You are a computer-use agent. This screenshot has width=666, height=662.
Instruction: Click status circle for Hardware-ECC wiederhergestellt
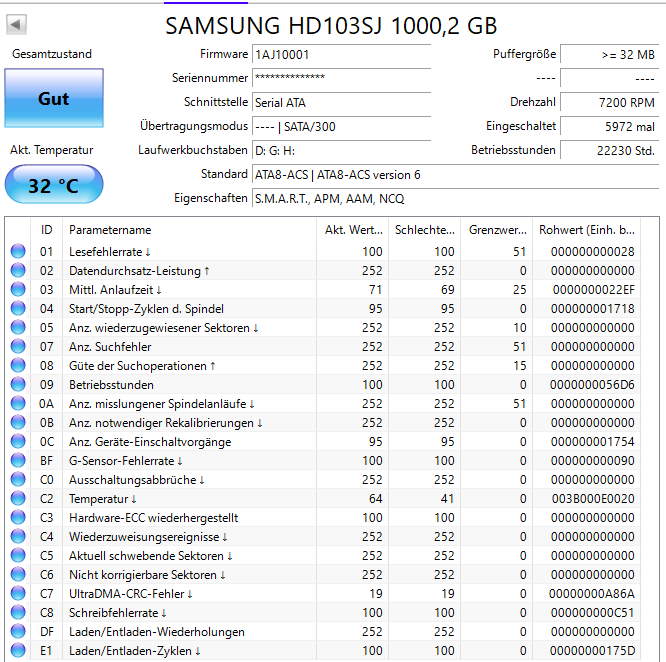click(x=18, y=518)
